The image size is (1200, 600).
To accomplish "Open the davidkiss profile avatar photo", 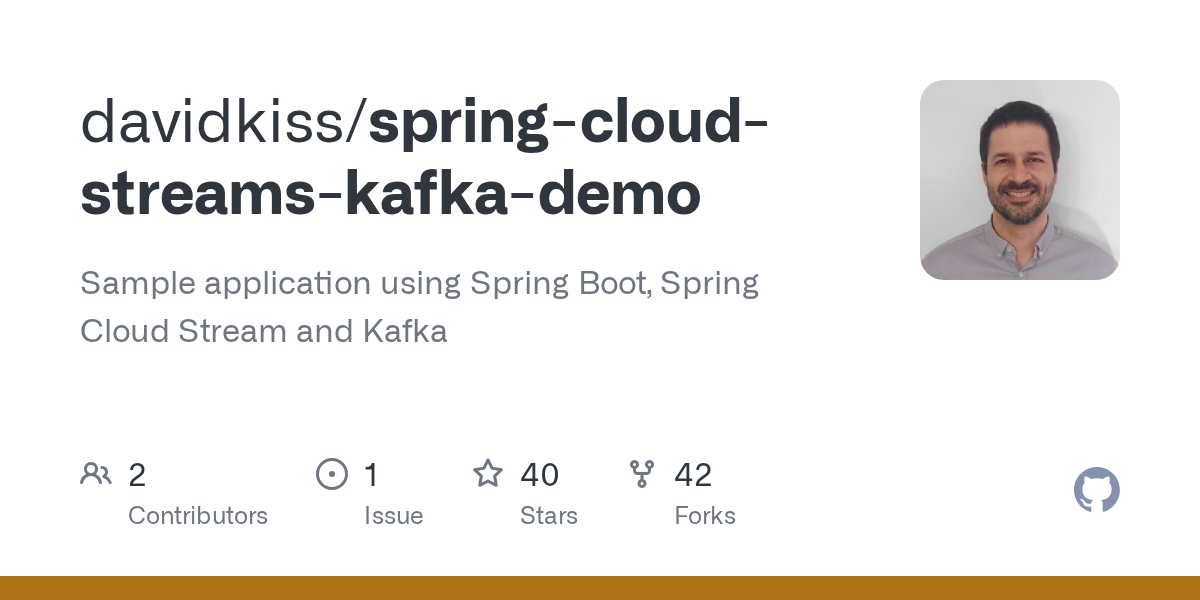I will pyautogui.click(x=1020, y=180).
